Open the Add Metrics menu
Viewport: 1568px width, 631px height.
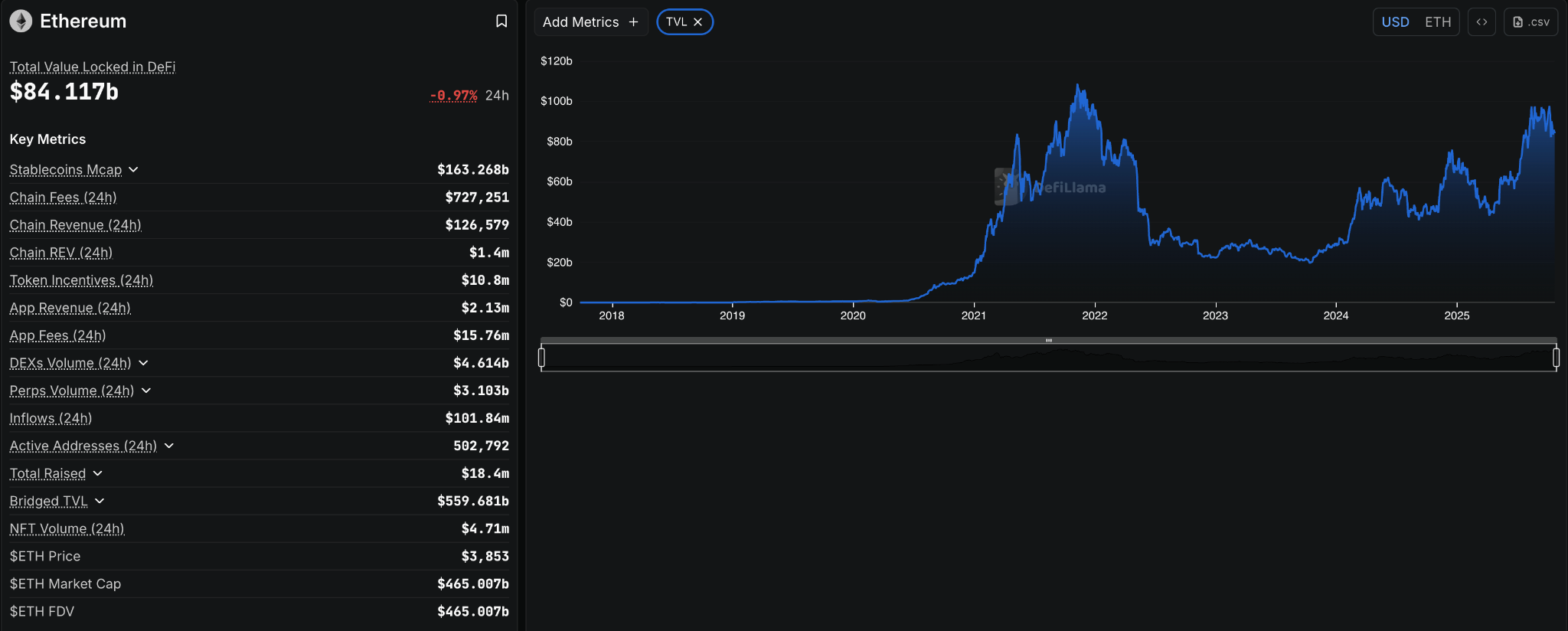coord(591,22)
